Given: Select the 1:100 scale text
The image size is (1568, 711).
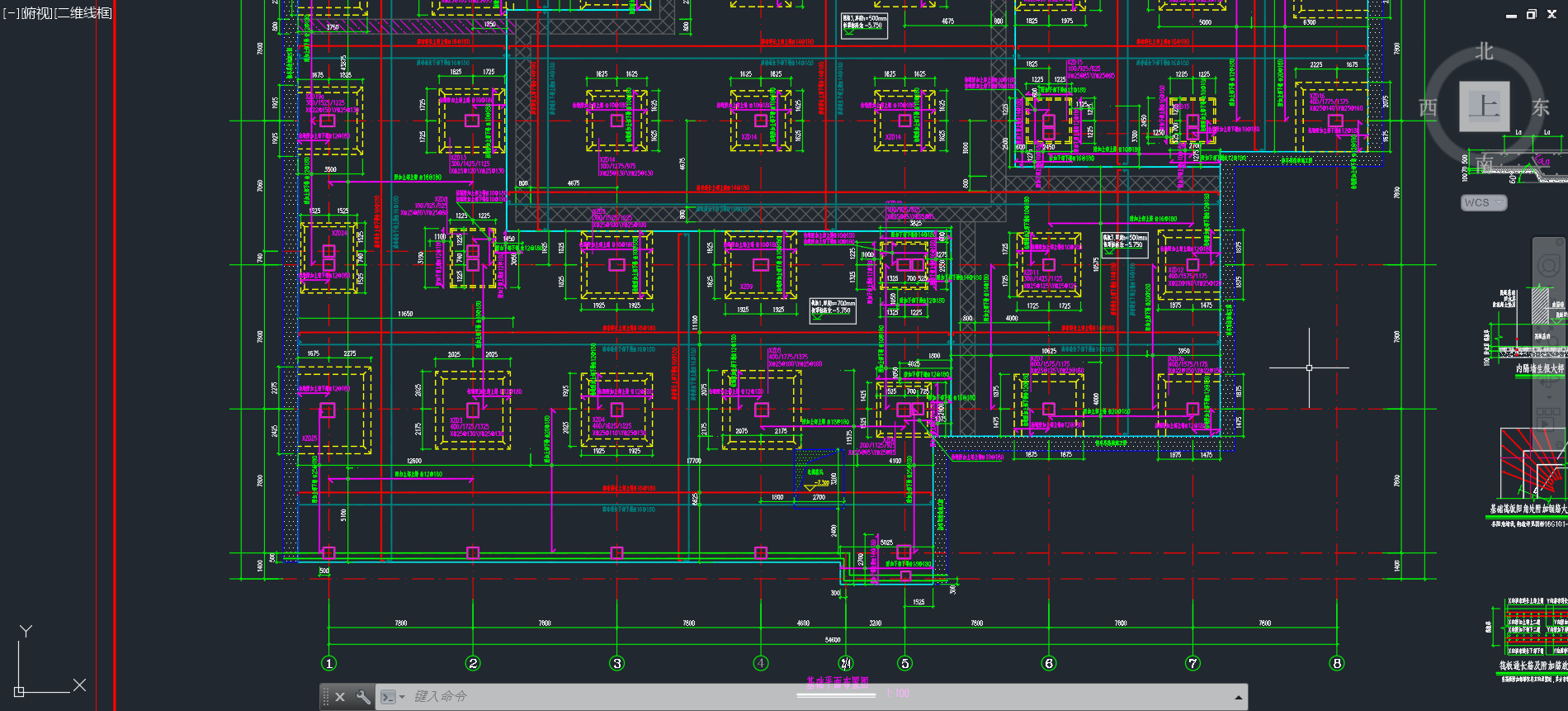Looking at the screenshot, I should pos(897,694).
